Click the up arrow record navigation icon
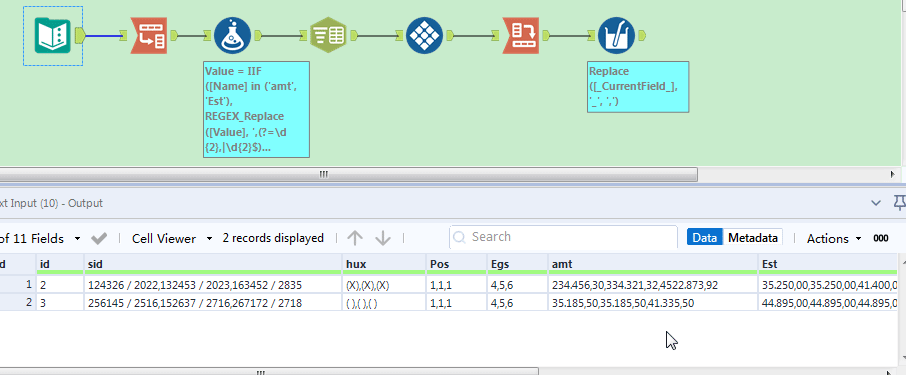 click(x=355, y=238)
